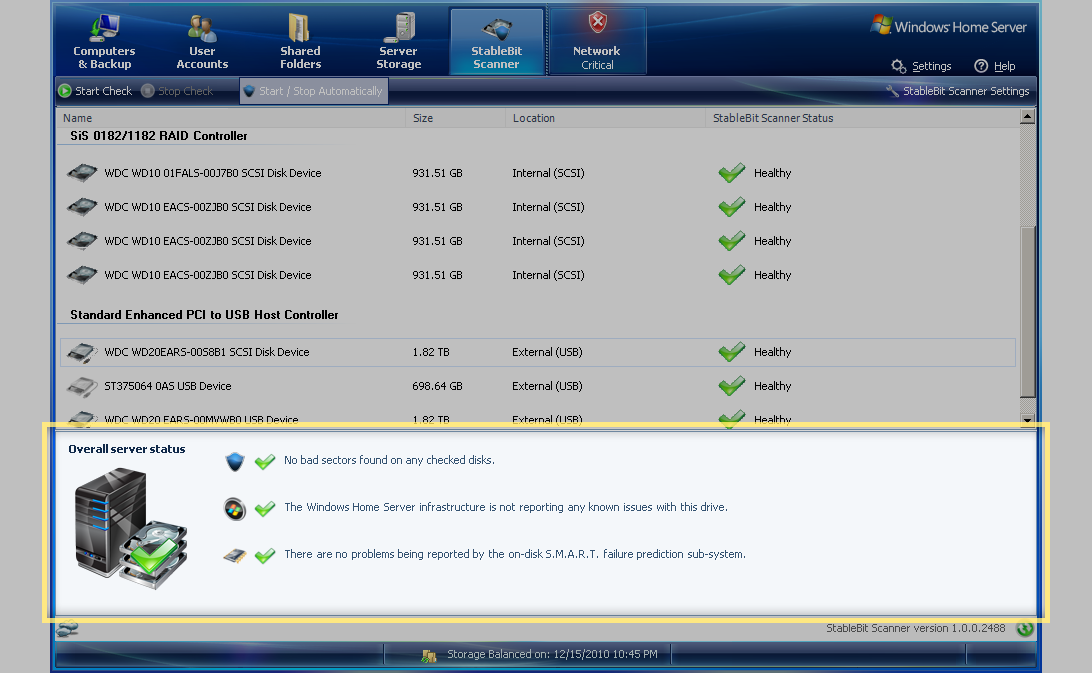Click the Standard Enhanced PCI to USB Host Controller header
Screen dimensions: 1092x673
point(204,315)
